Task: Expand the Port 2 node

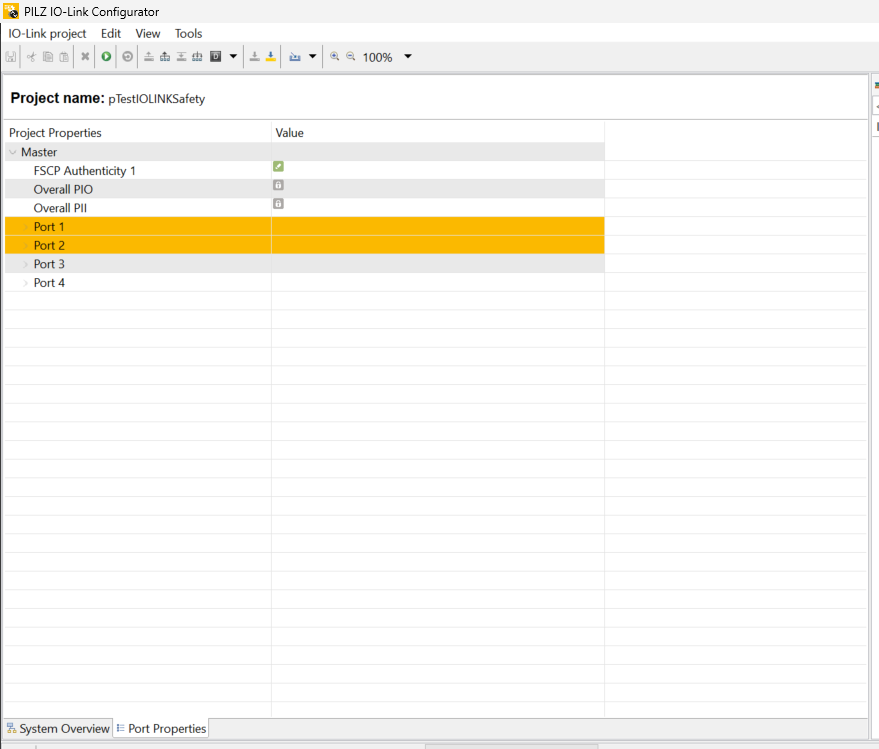Action: (x=25, y=245)
